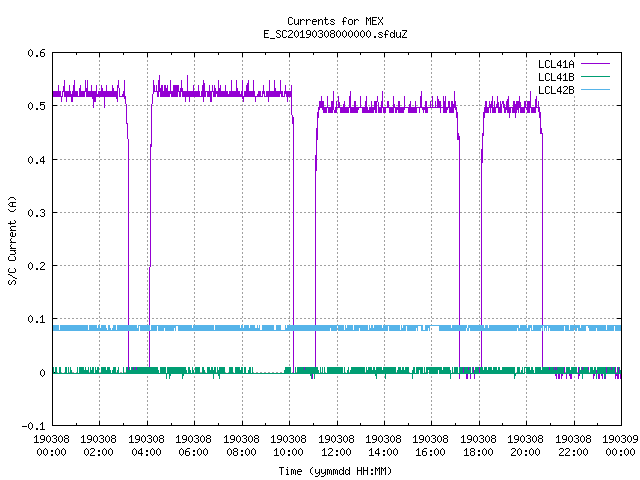Click the y-axis label 'S/C Current (A)'
Screen dimensions: 640x480
click(x=12, y=240)
